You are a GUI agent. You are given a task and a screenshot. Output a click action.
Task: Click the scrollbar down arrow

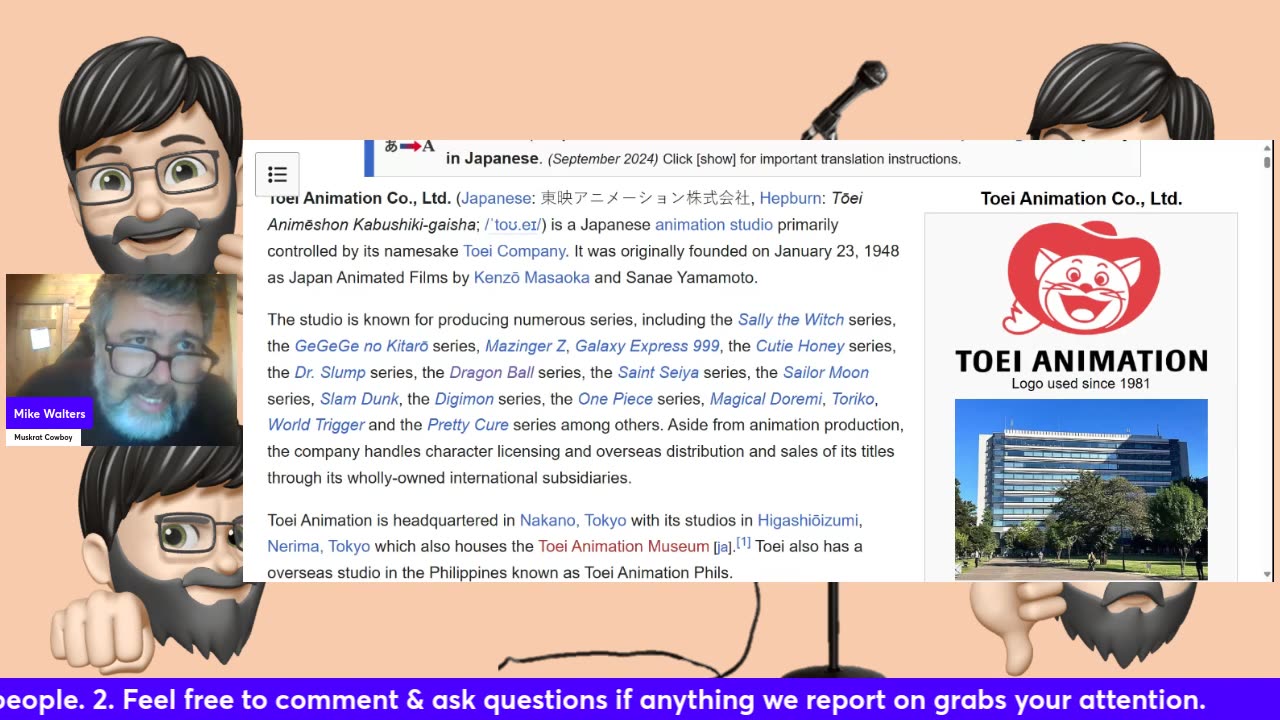point(1267,575)
